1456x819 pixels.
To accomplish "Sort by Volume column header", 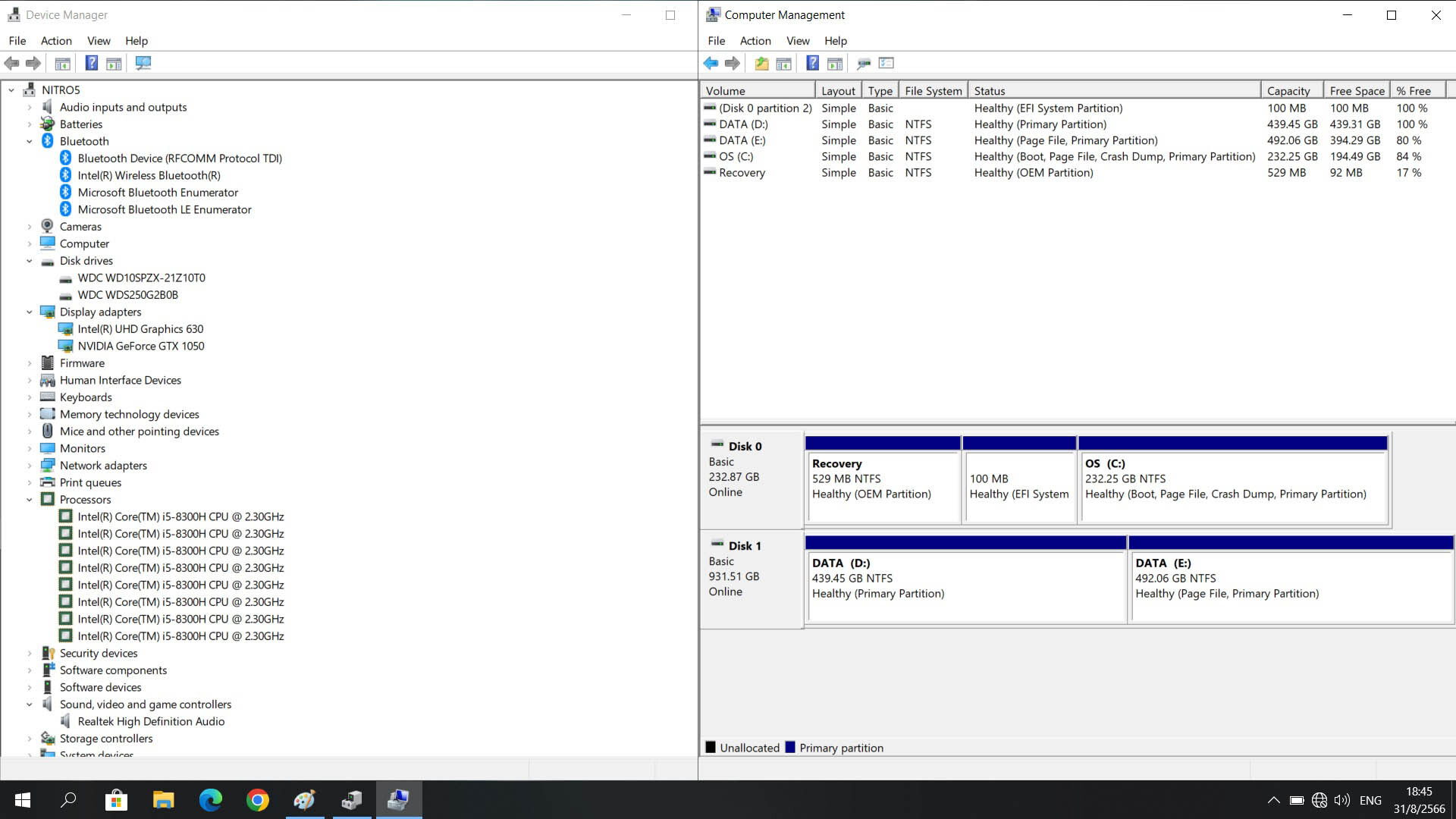I will [758, 91].
